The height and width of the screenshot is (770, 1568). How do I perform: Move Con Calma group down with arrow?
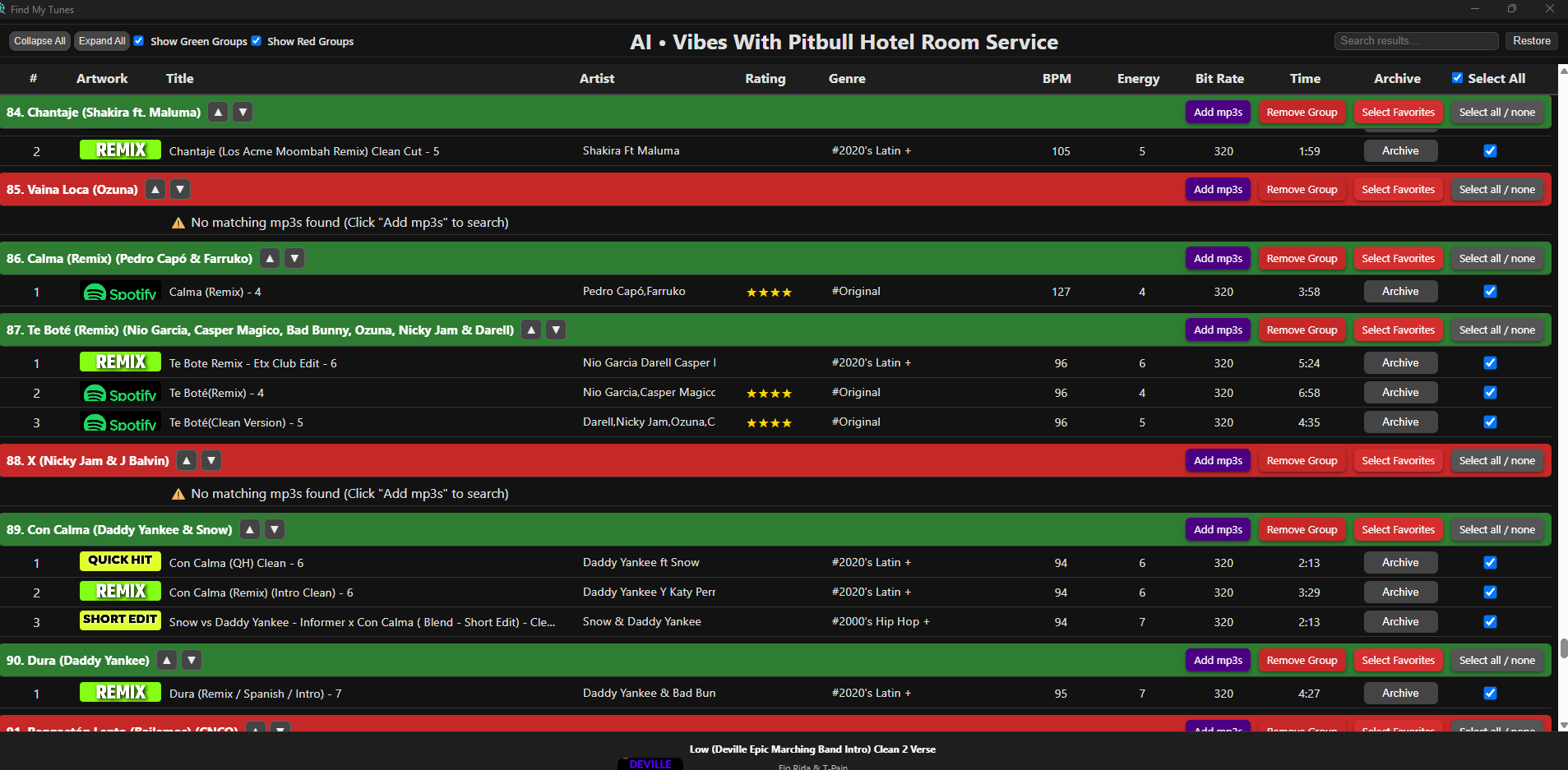(x=275, y=530)
